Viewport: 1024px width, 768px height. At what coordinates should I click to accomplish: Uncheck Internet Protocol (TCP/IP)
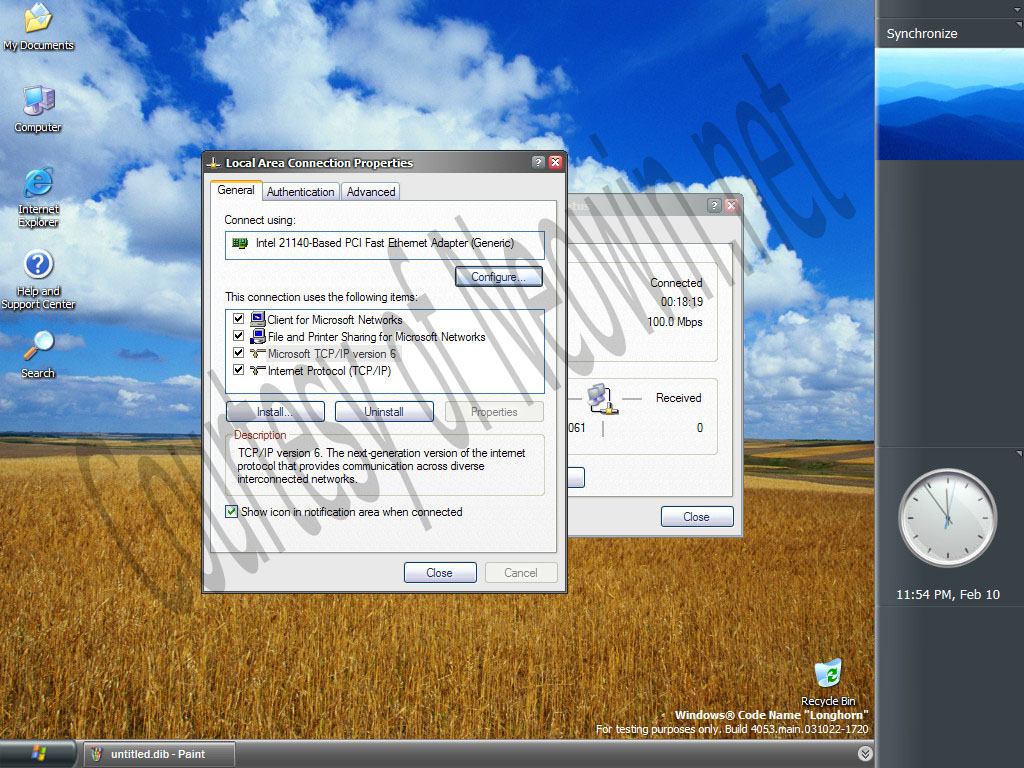[238, 370]
